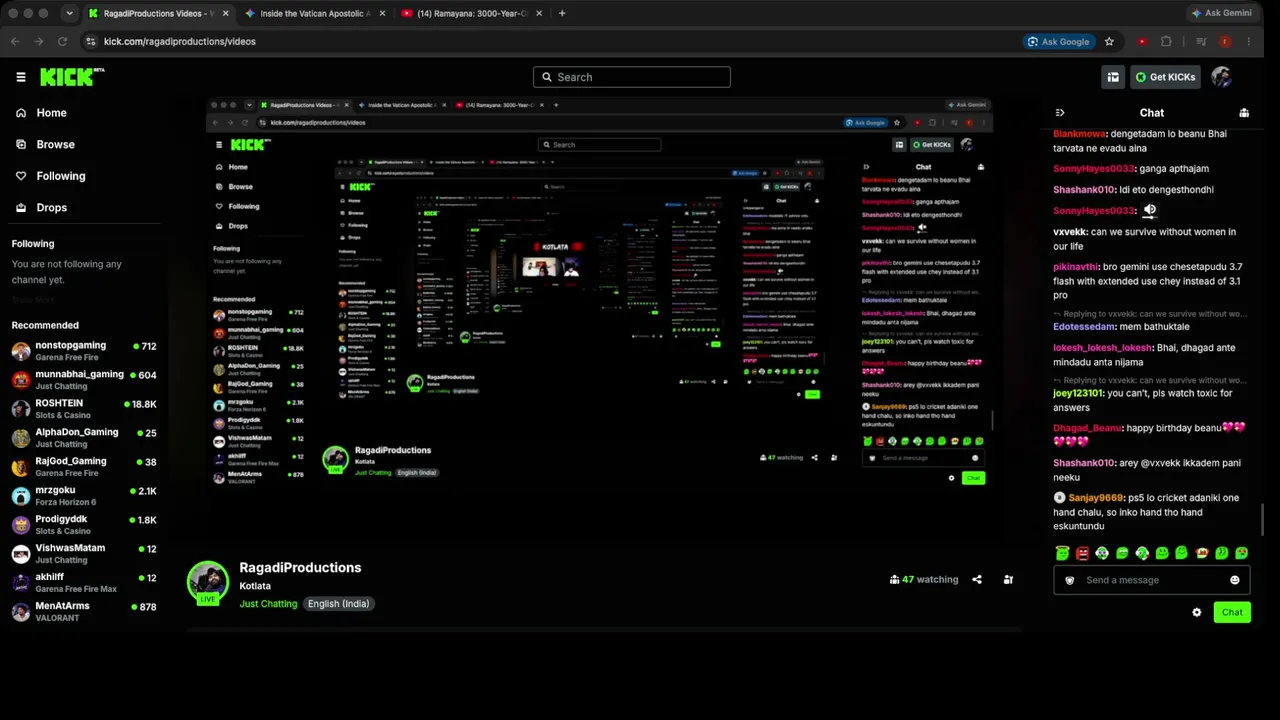Open the nonstopgaming recommended channel
The width and height of the screenshot is (1280, 720).
tap(84, 351)
